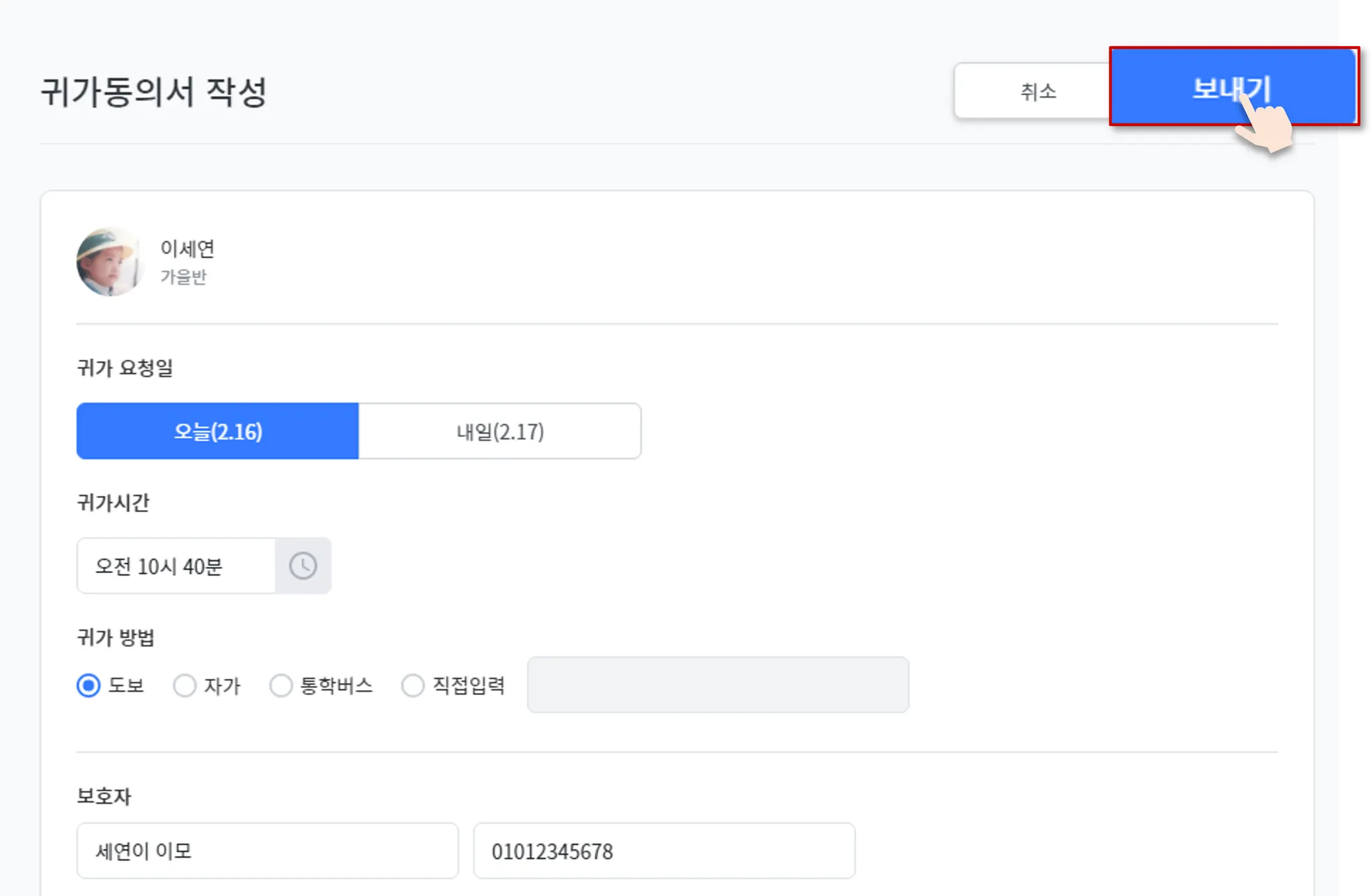
Task: Open the 오전 10시 40분 time field
Action: point(176,566)
